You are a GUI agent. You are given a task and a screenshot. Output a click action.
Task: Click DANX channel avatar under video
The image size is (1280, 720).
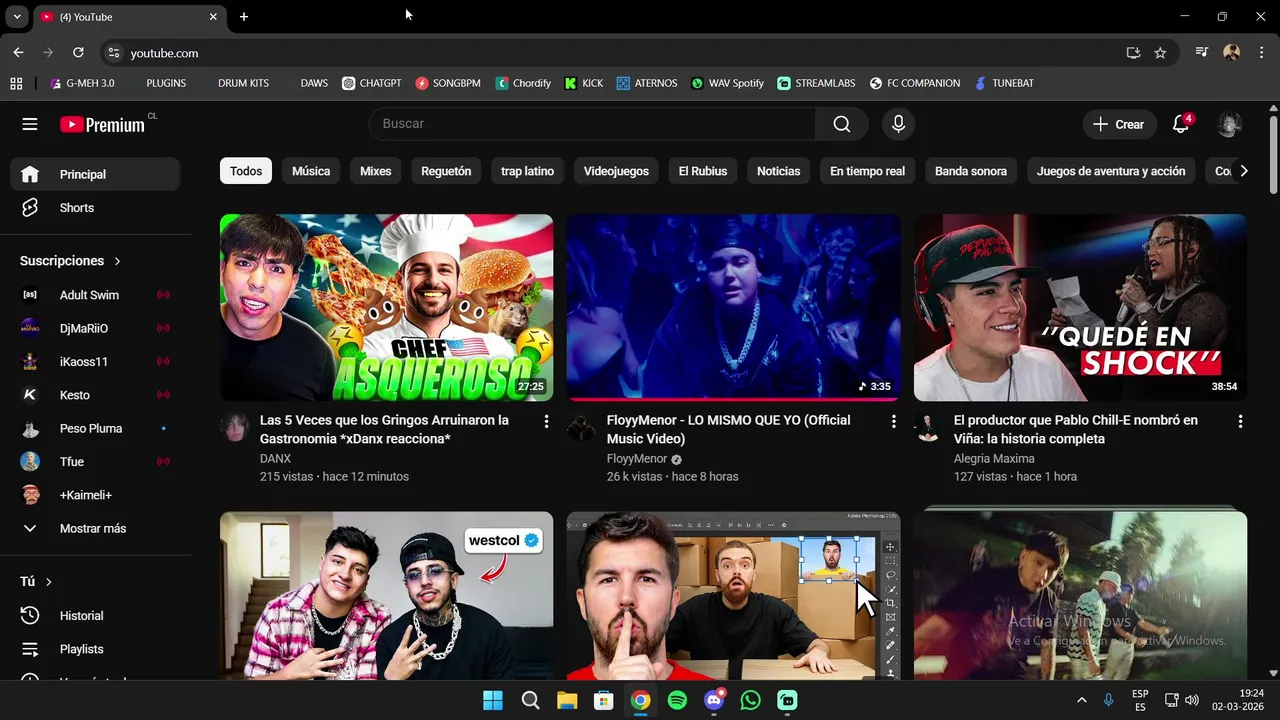point(234,428)
